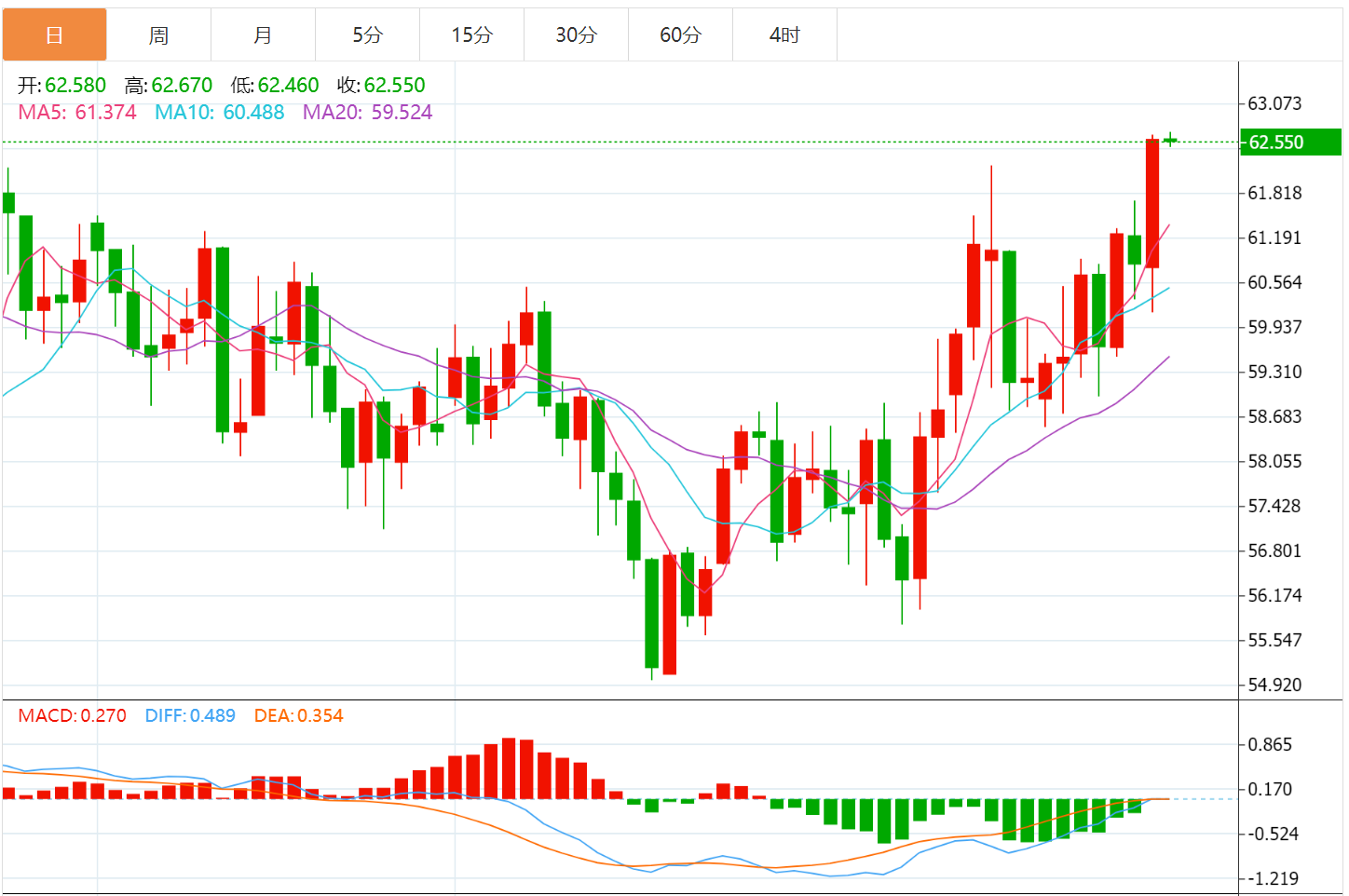Click the green 62.550 current price label
The image size is (1349, 896).
(x=1290, y=143)
